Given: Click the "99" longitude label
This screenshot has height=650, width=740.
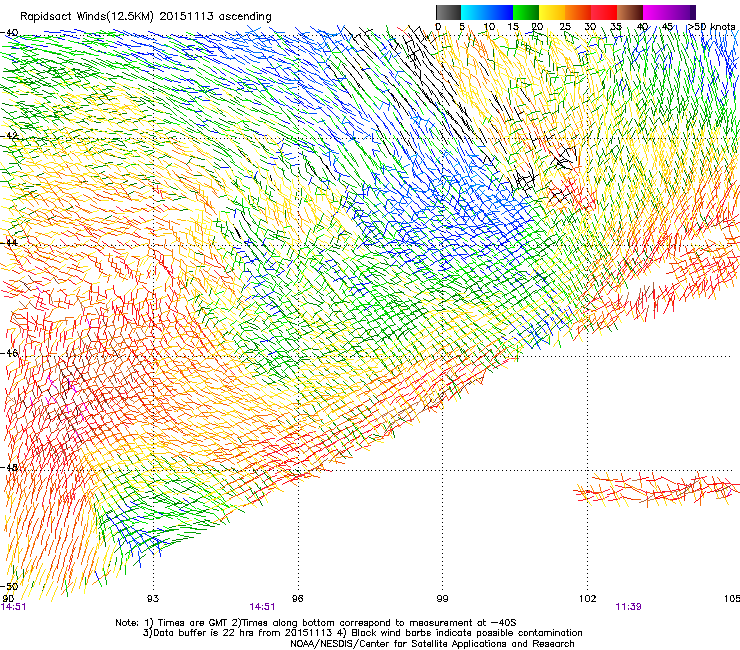Looking at the screenshot, I should pyautogui.click(x=442, y=599).
